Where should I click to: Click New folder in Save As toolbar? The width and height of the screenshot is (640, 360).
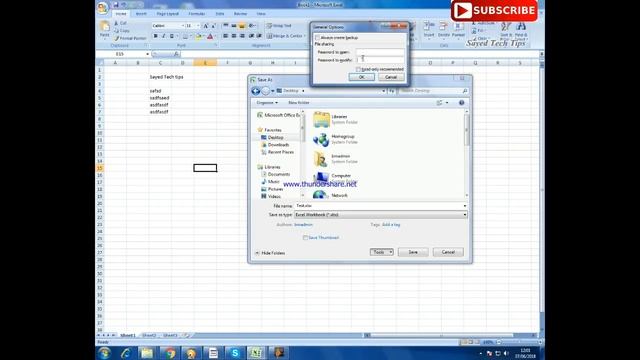299,103
